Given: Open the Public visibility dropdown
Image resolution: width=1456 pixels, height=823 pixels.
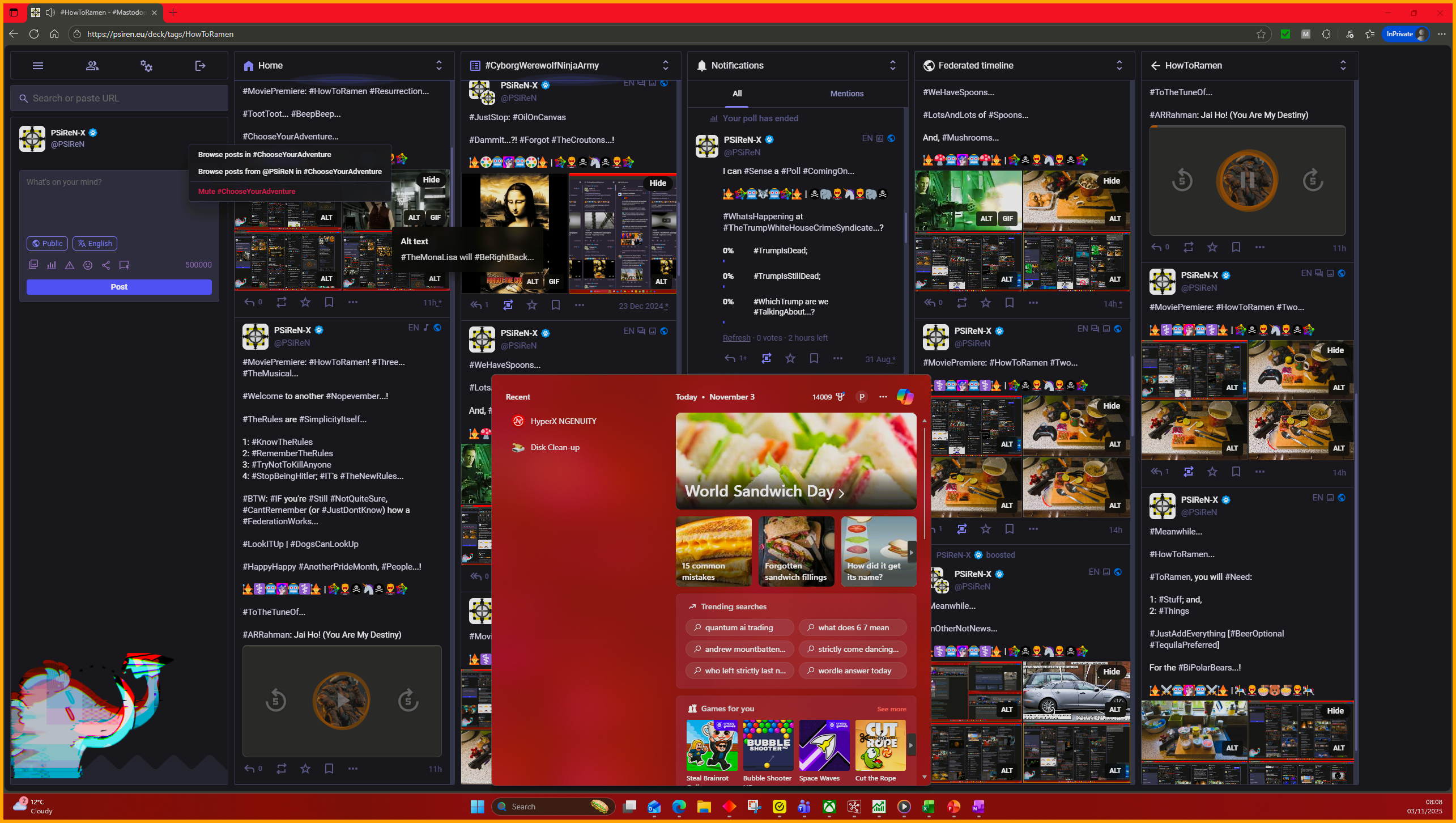Looking at the screenshot, I should 47,243.
